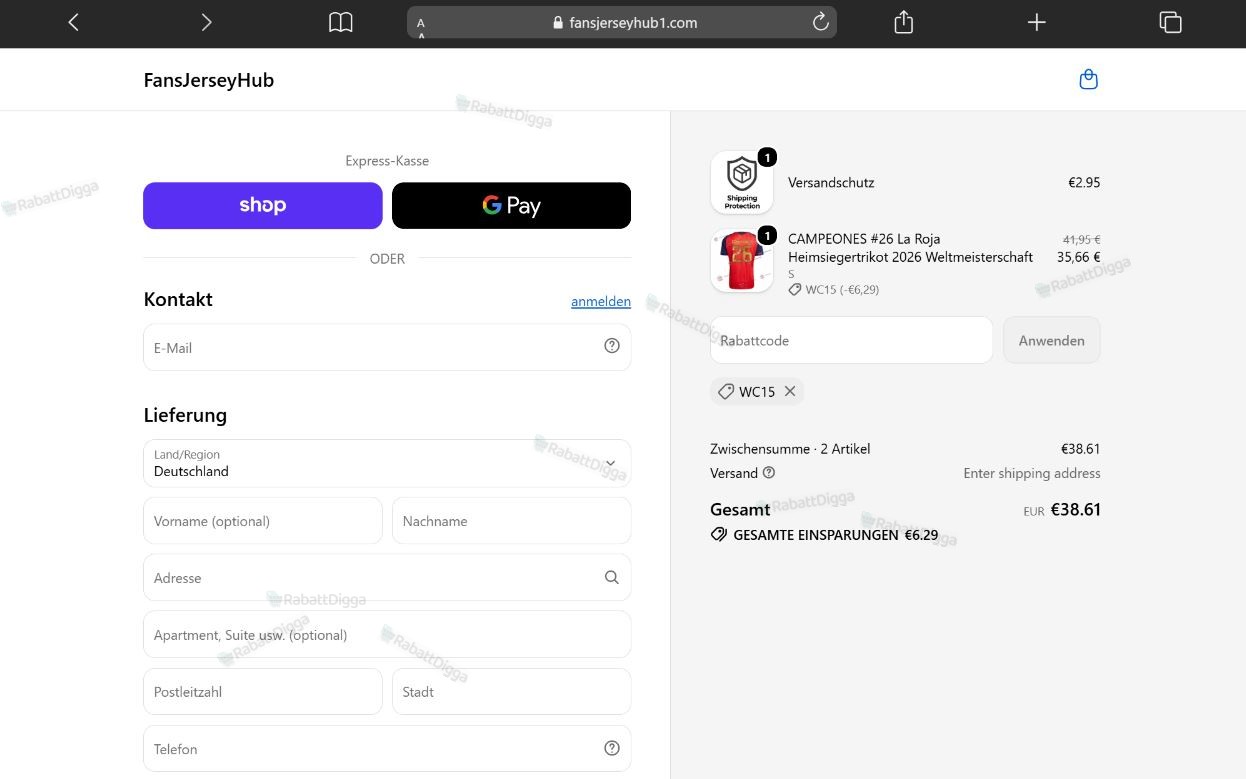Focus the E-Mail input field
The image size is (1246, 779).
pos(387,347)
